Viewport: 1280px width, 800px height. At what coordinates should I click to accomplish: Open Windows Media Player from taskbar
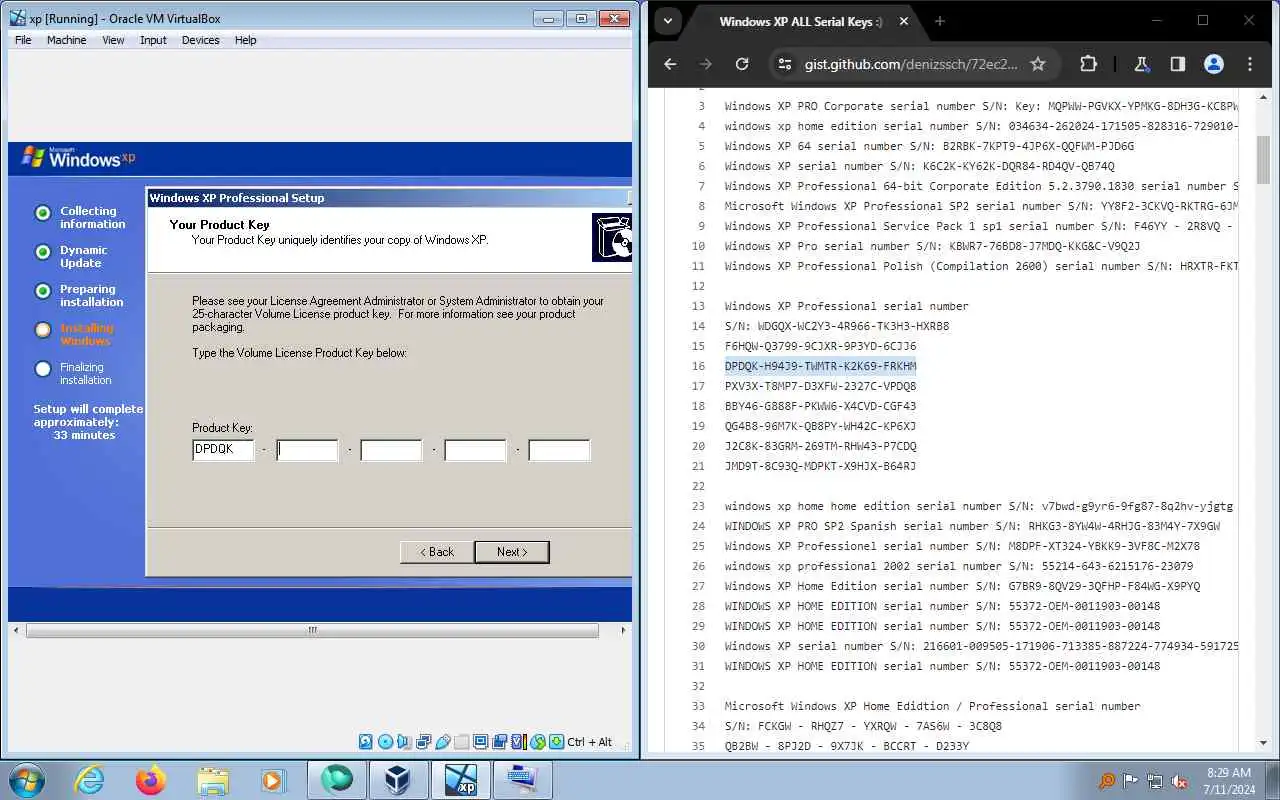pos(273,779)
